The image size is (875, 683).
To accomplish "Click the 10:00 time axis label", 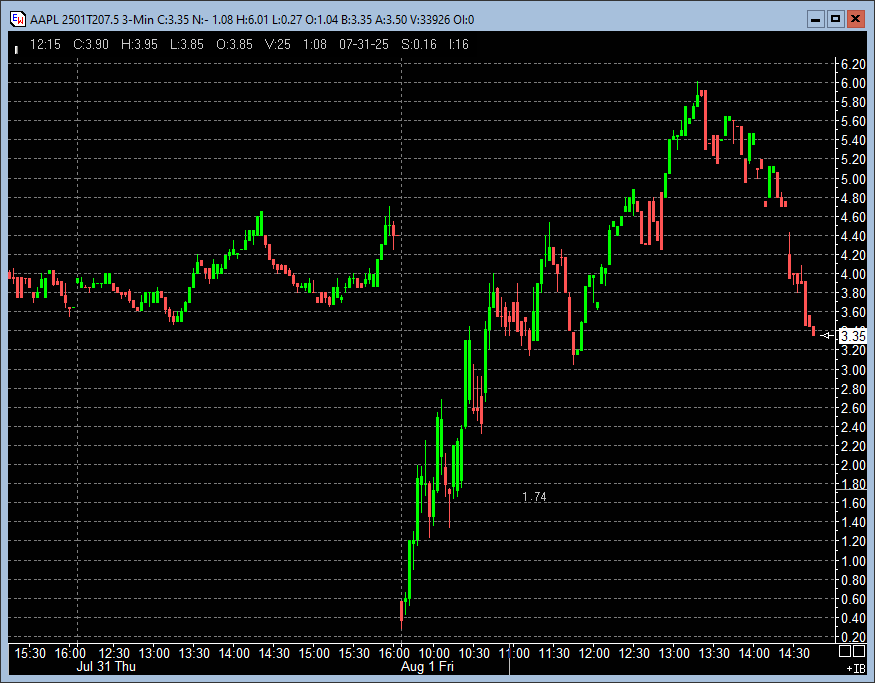I will 434,653.
